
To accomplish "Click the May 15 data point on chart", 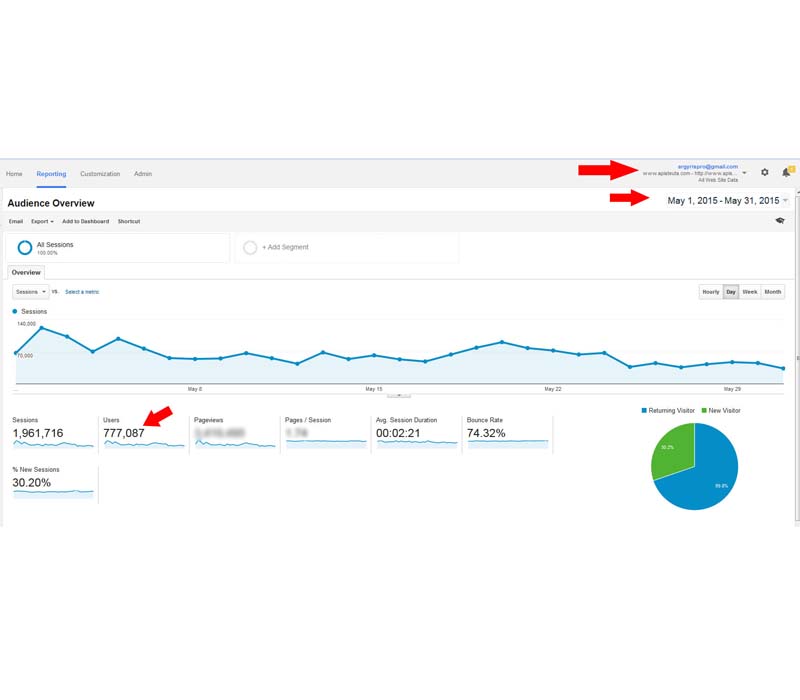I will click(x=374, y=355).
